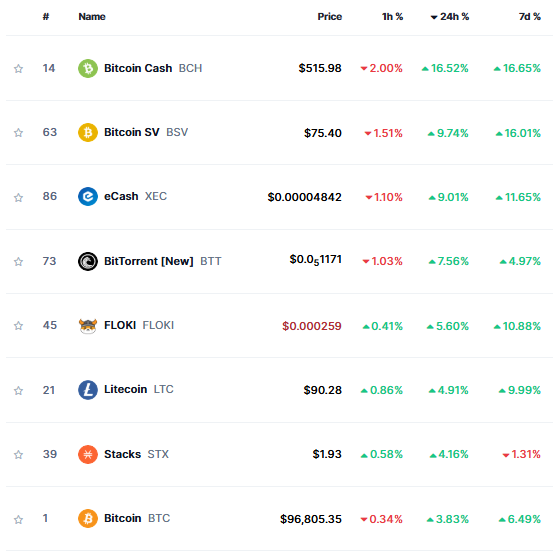
Task: Sort table by 24h % column
Action: [450, 17]
